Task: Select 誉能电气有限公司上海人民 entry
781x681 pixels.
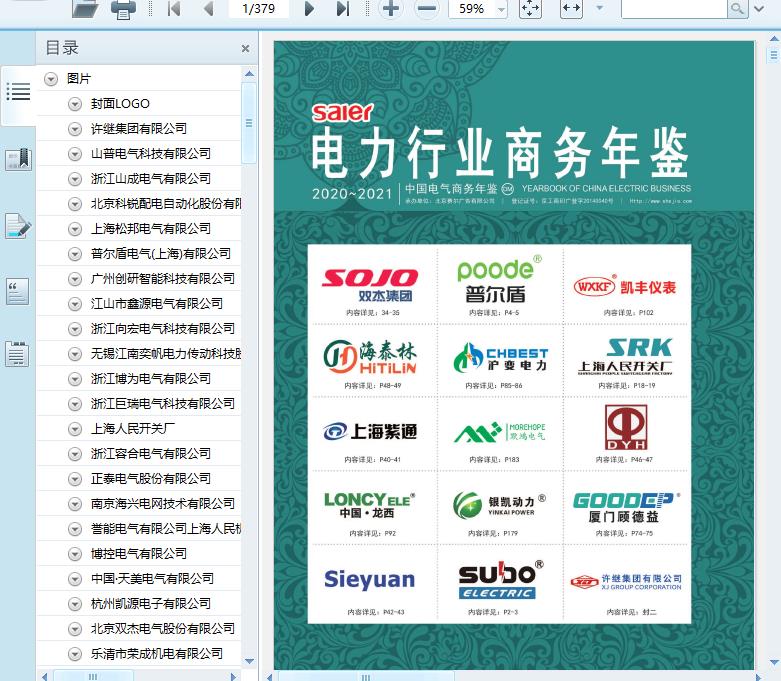Action: click(166, 529)
